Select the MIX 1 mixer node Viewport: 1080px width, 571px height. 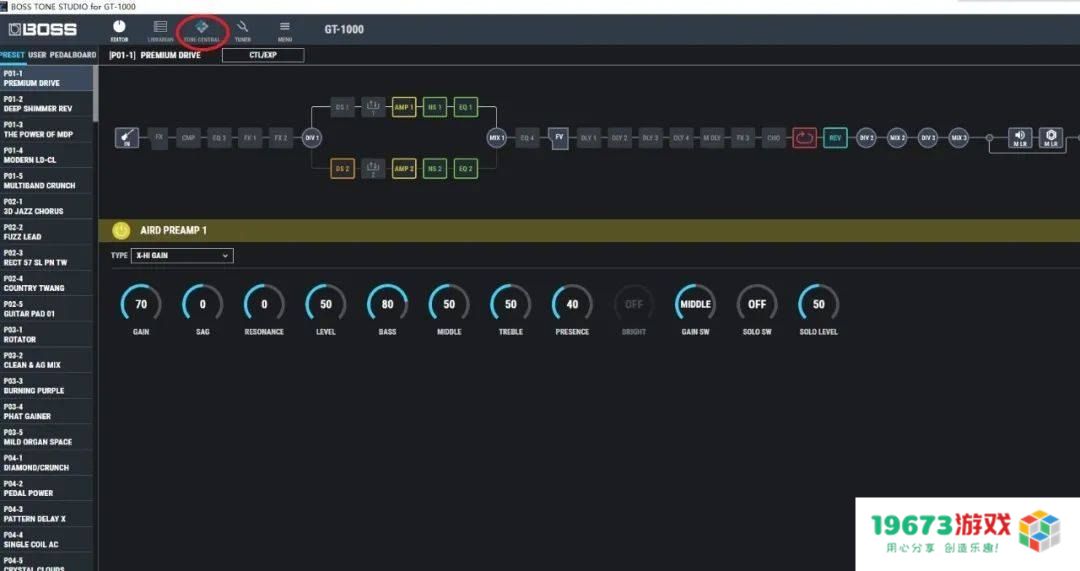tap(497, 138)
